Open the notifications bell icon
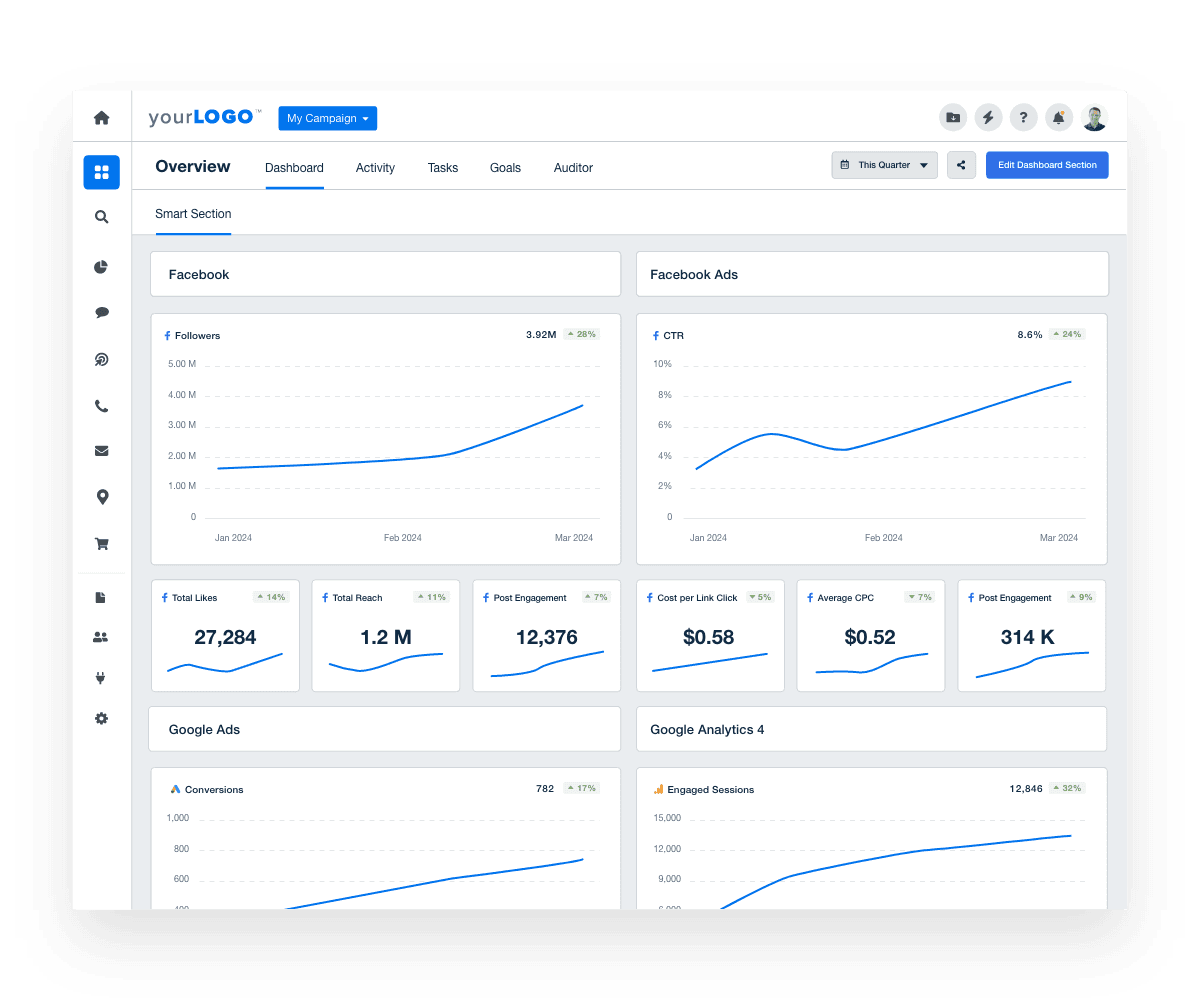The width and height of the screenshot is (1200, 1000). click(x=1058, y=118)
